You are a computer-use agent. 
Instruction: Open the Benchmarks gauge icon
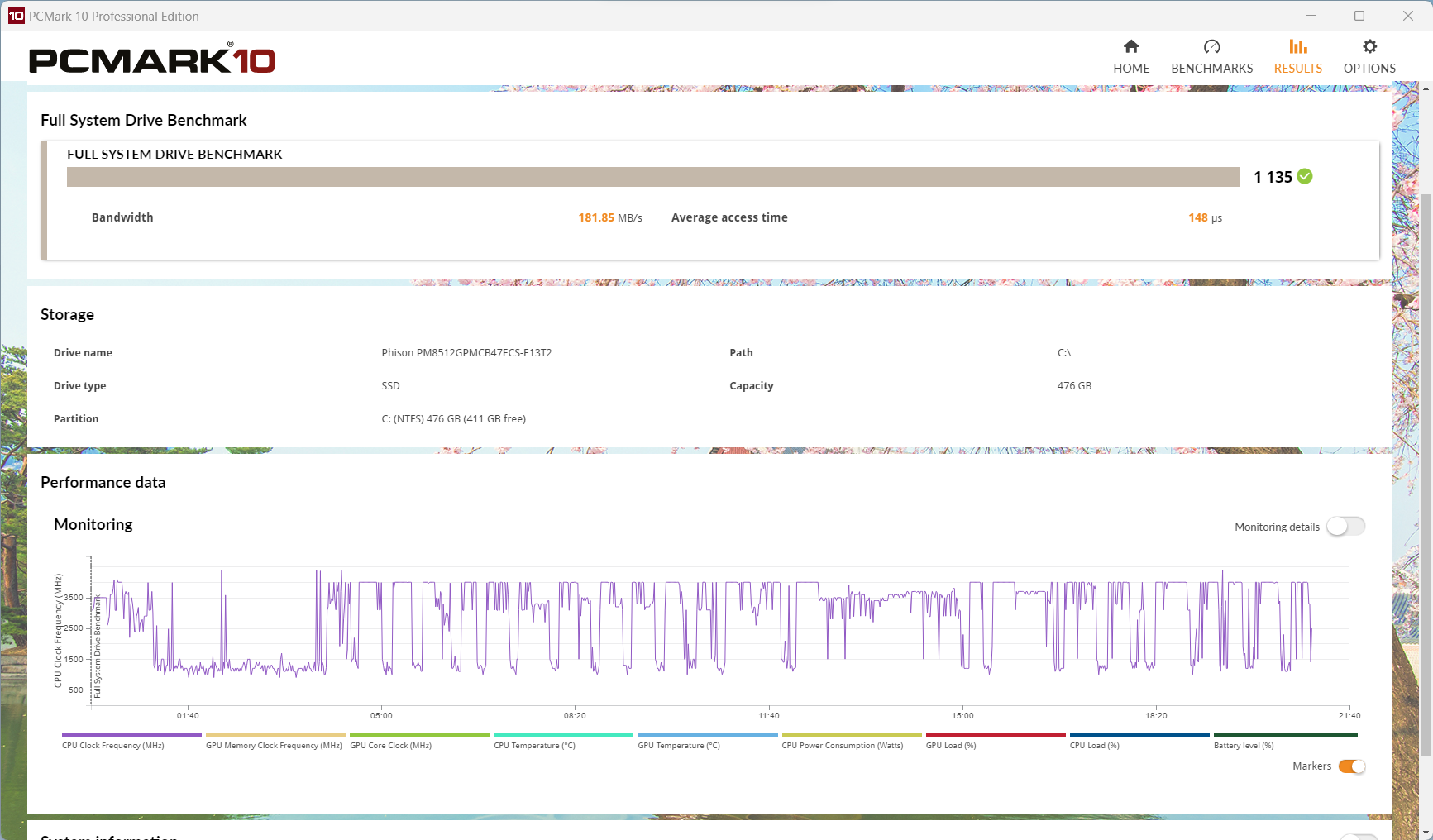[1212, 46]
